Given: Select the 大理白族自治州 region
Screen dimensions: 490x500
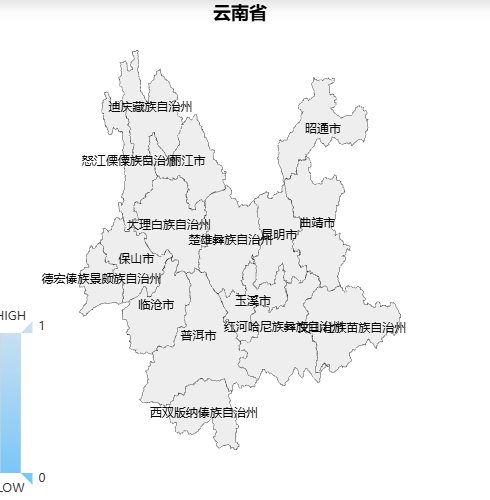Looking at the screenshot, I should (169, 224).
